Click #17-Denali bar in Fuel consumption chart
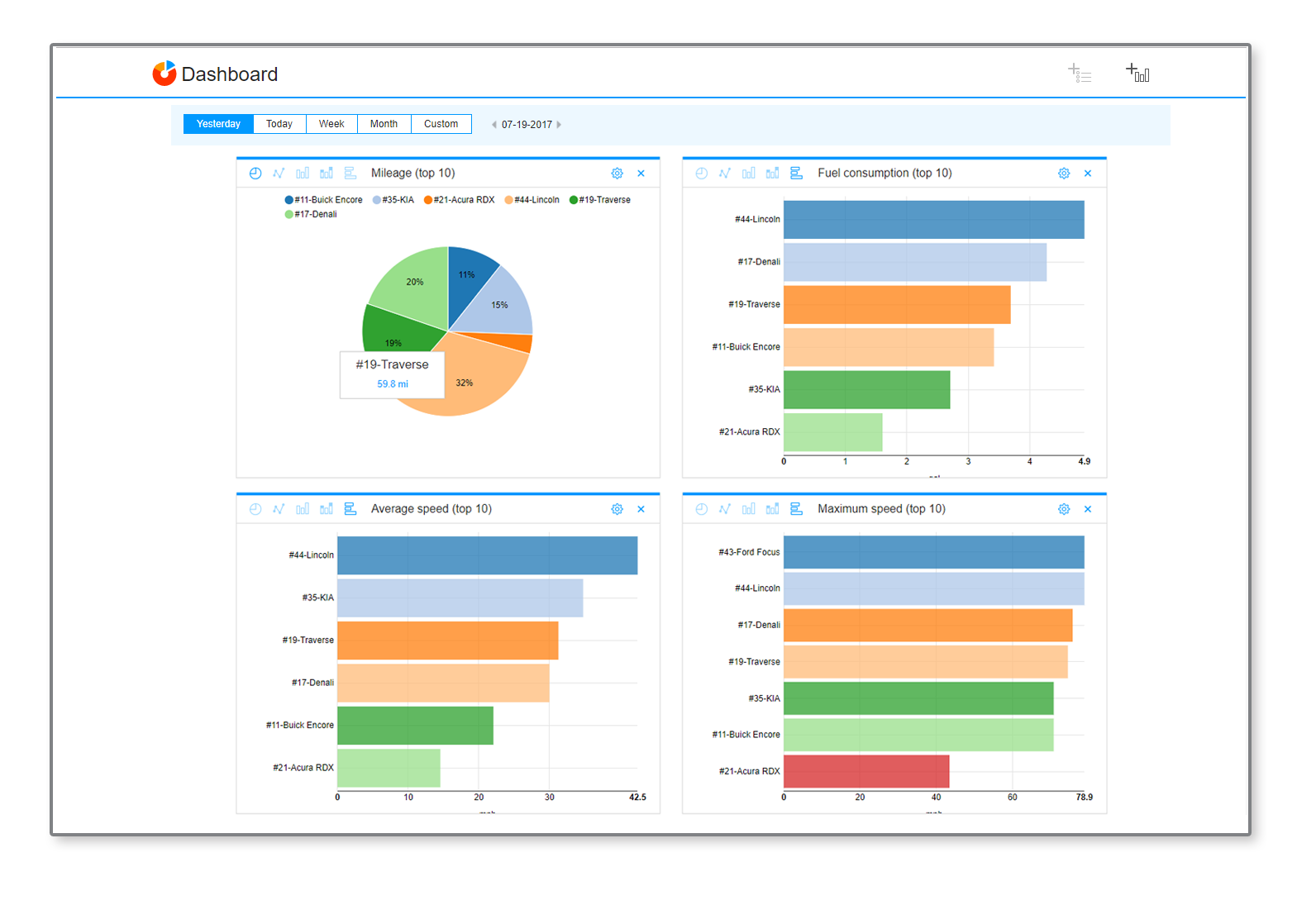 pos(915,262)
